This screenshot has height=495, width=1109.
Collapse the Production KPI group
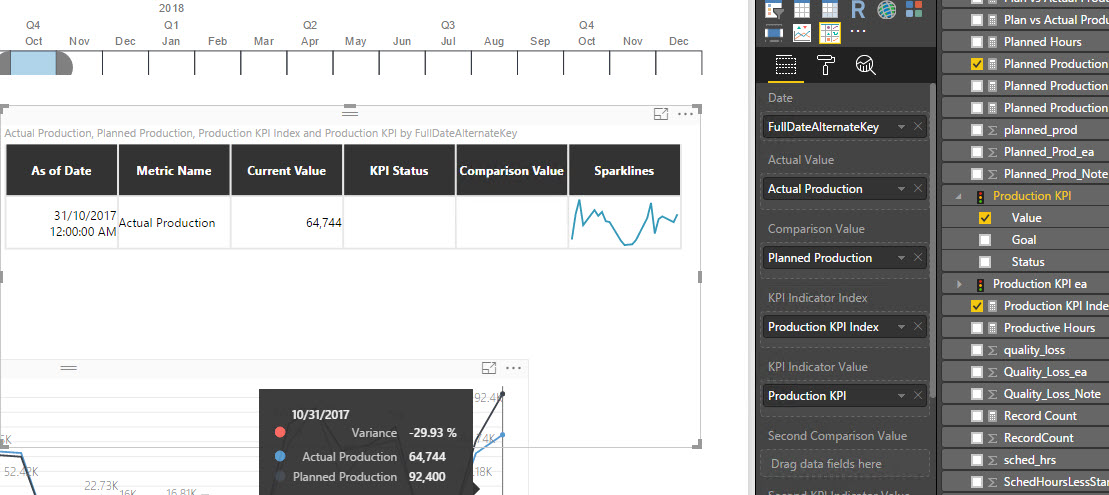959,196
